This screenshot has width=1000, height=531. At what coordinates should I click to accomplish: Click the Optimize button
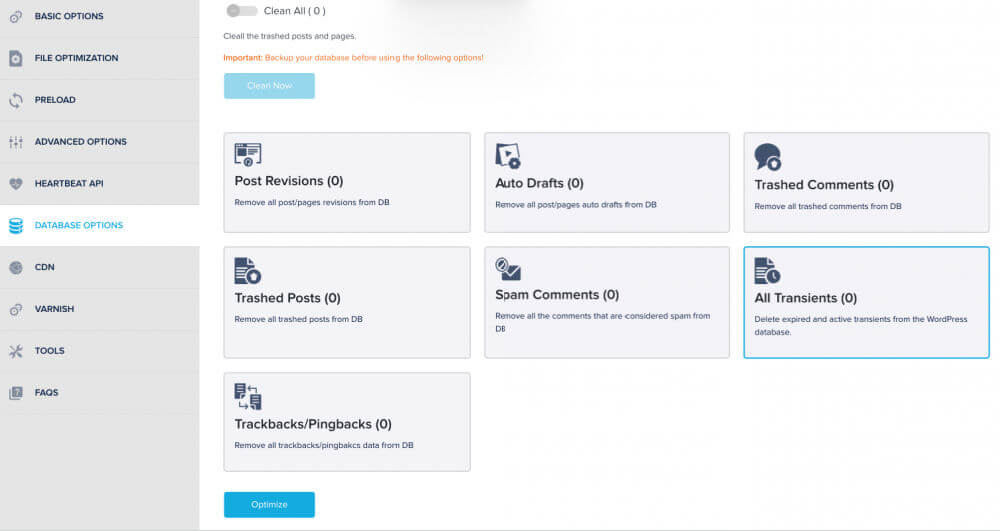tap(269, 504)
